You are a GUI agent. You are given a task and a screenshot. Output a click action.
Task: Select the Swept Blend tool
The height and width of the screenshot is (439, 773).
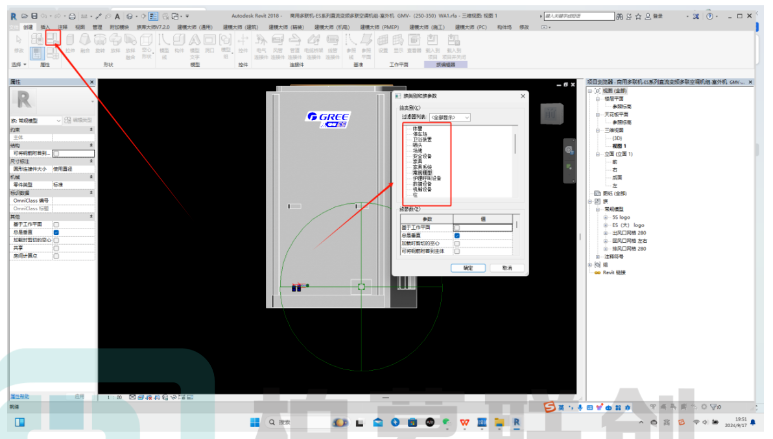pos(131,45)
